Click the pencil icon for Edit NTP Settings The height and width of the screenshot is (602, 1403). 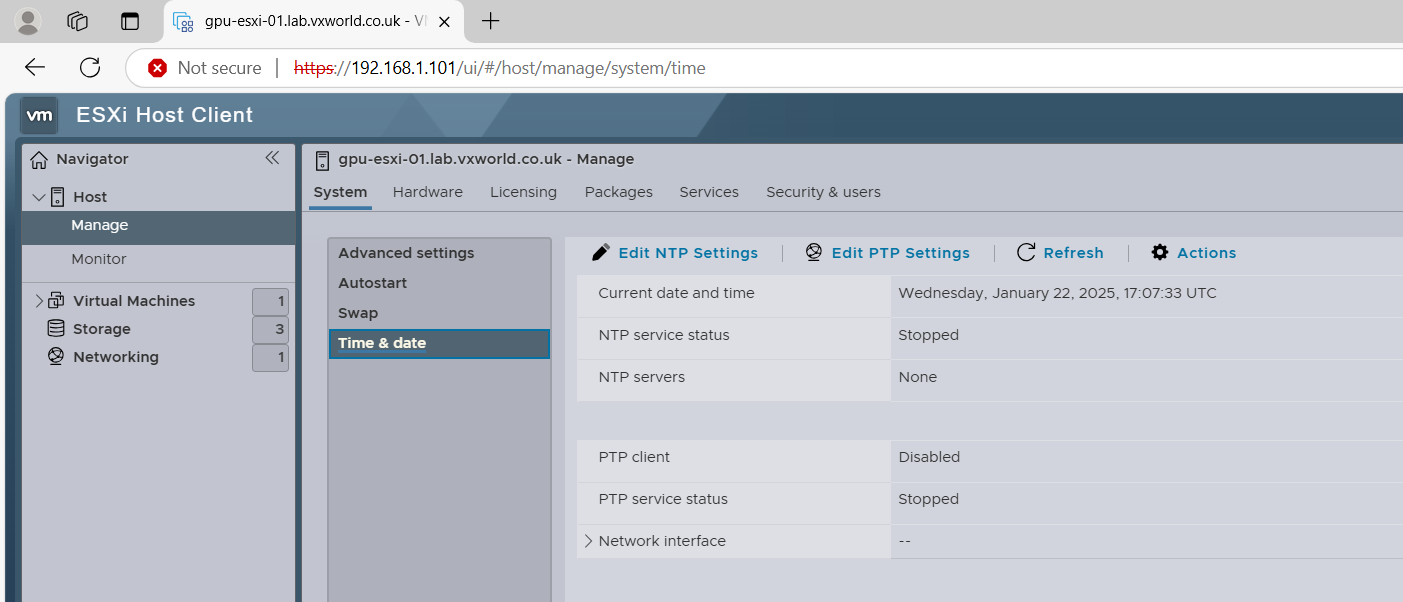click(x=601, y=253)
